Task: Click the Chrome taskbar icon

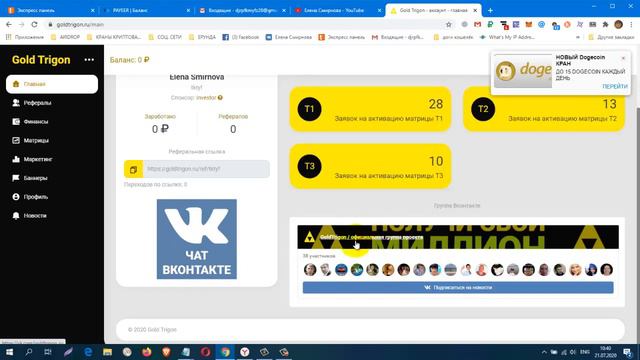Action: (x=225, y=352)
